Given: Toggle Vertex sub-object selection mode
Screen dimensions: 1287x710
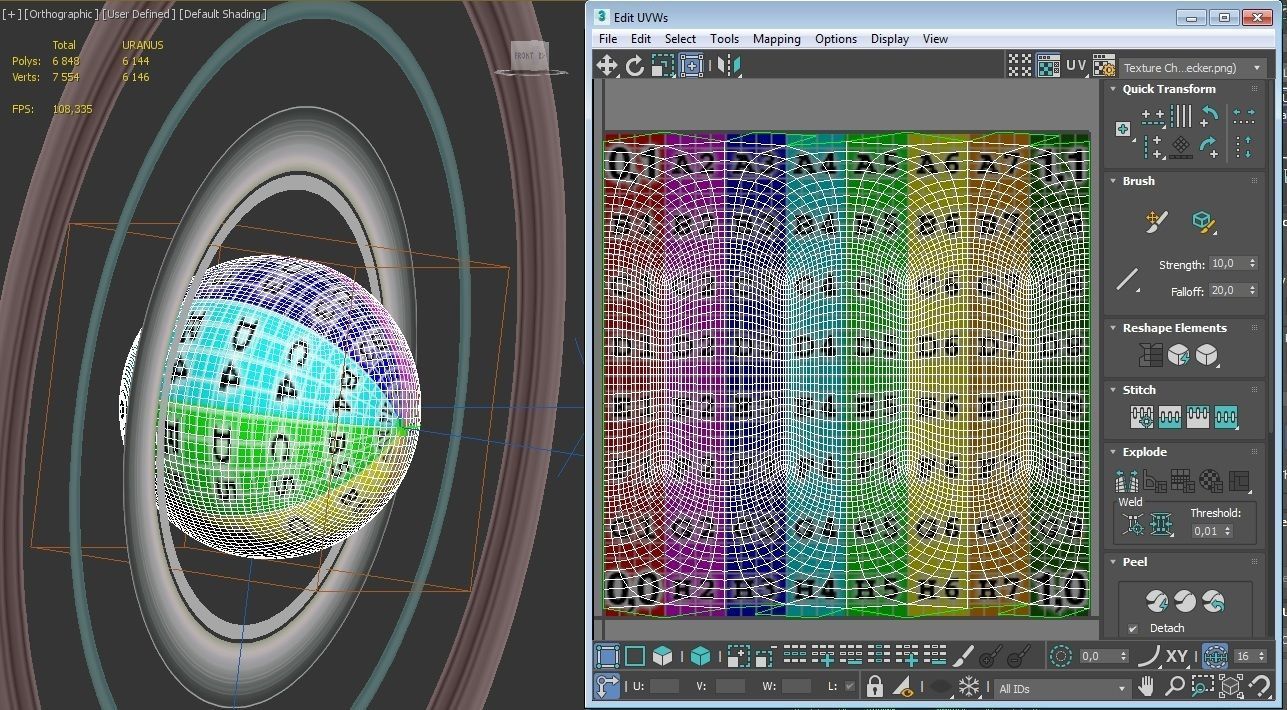Looking at the screenshot, I should click(x=607, y=656).
